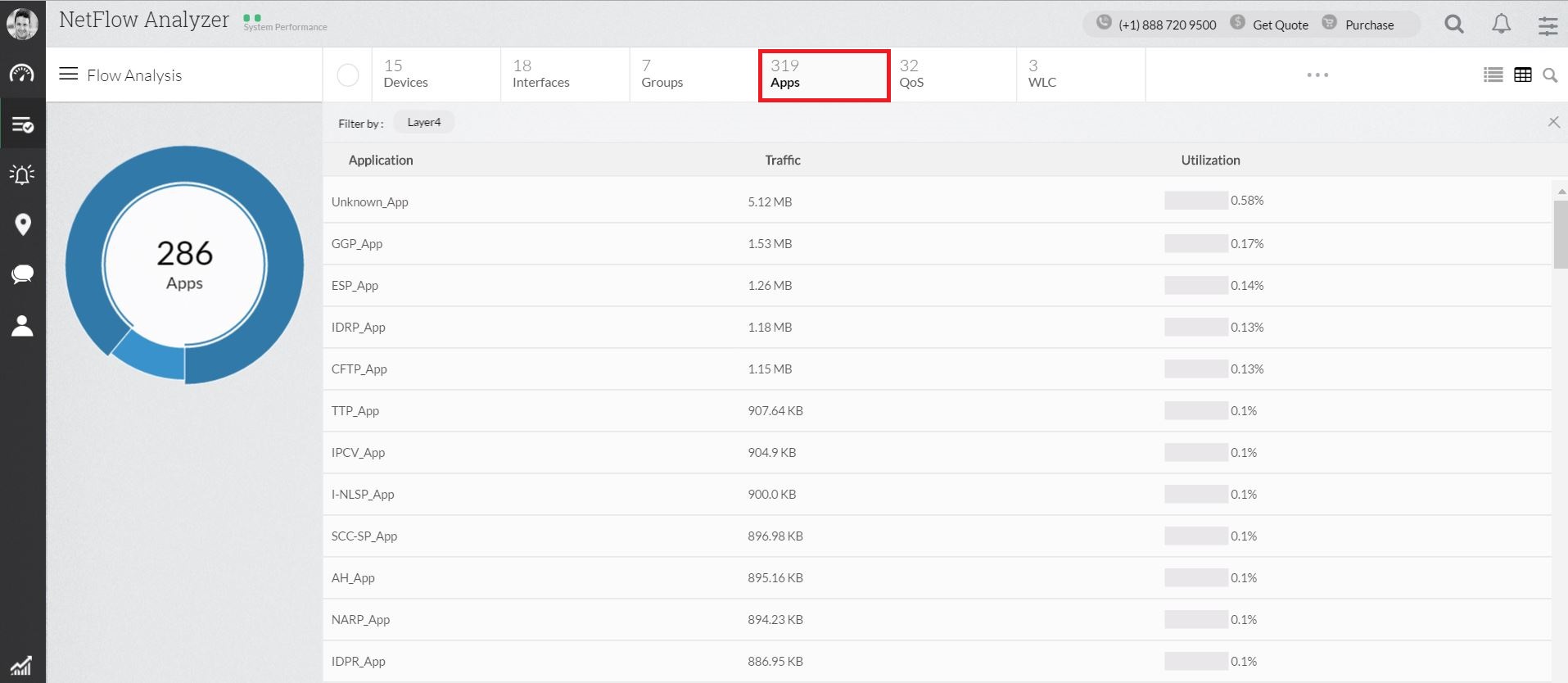Switch to the 18 Interfaces tab
This screenshot has width=1568, height=683.
pos(540,74)
